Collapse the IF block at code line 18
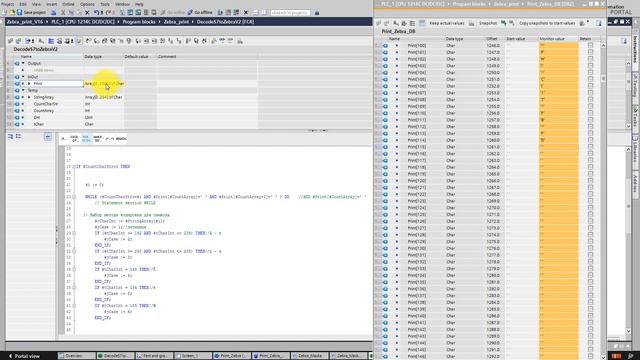The width and height of the screenshot is (640, 360). (74, 167)
